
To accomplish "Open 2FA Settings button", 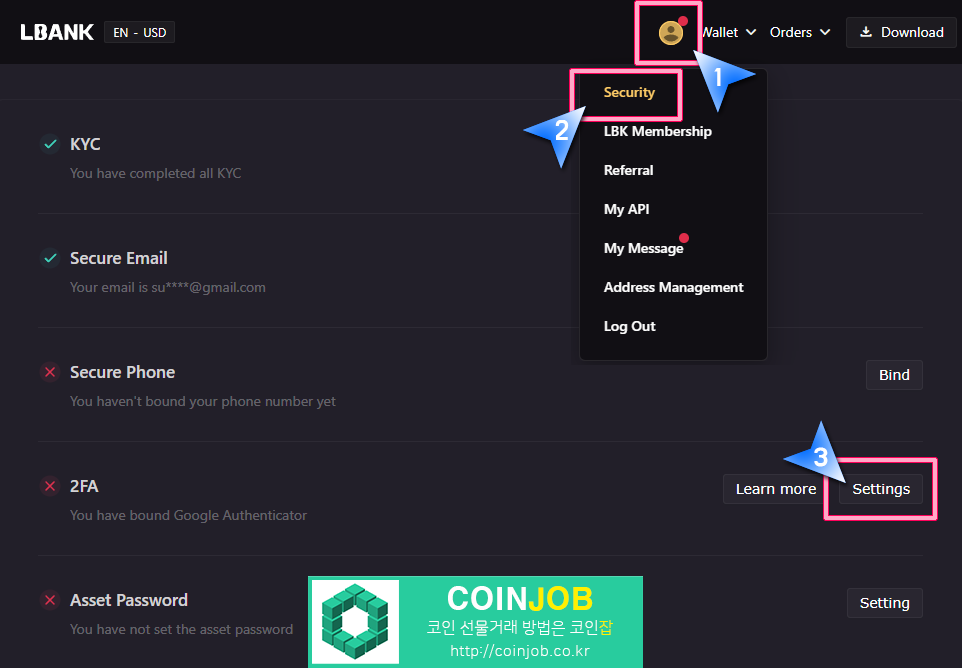I will 881,489.
